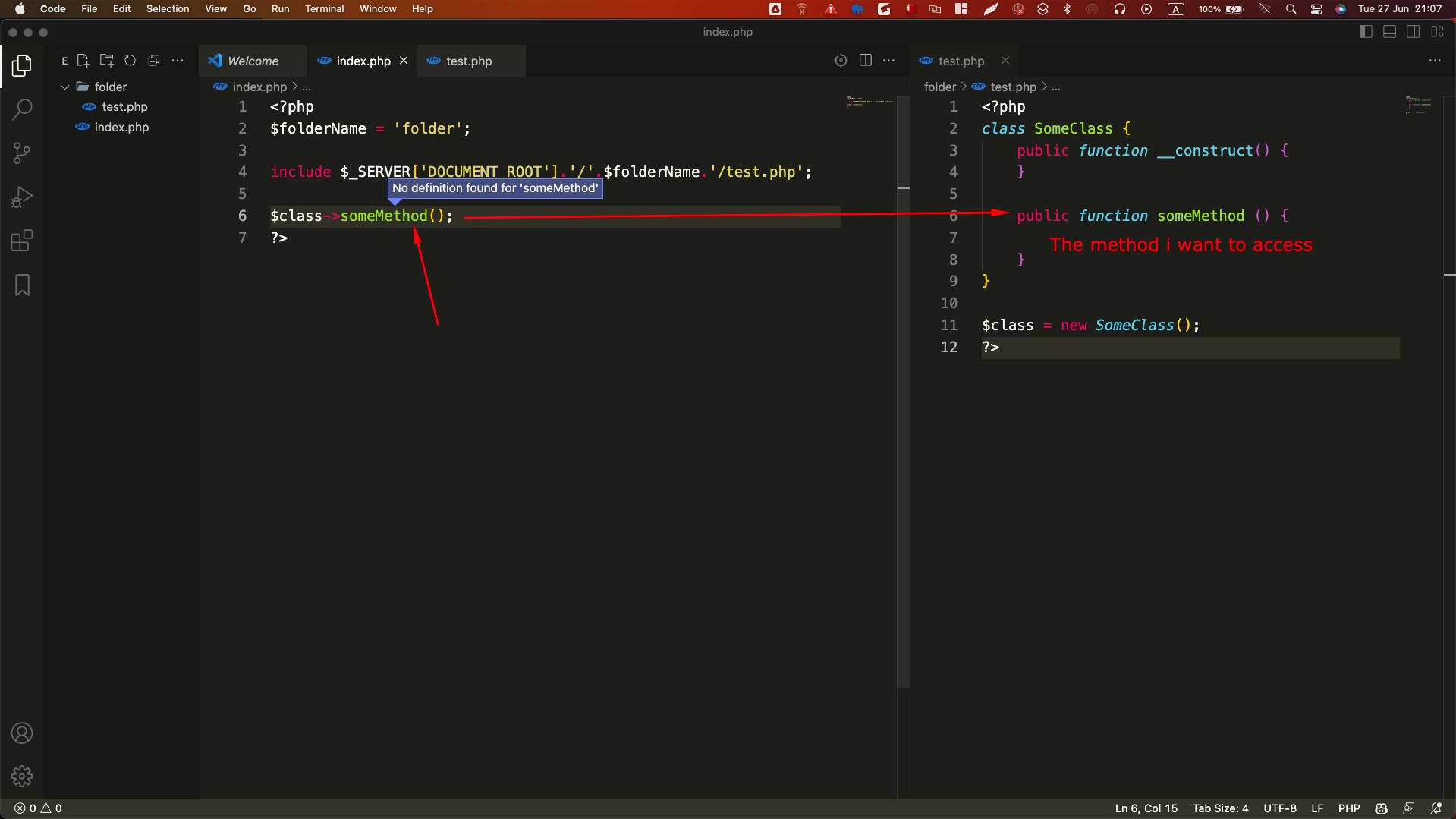This screenshot has height=819, width=1456.
Task: Toggle the secondary side bar visibility
Action: point(1413,32)
